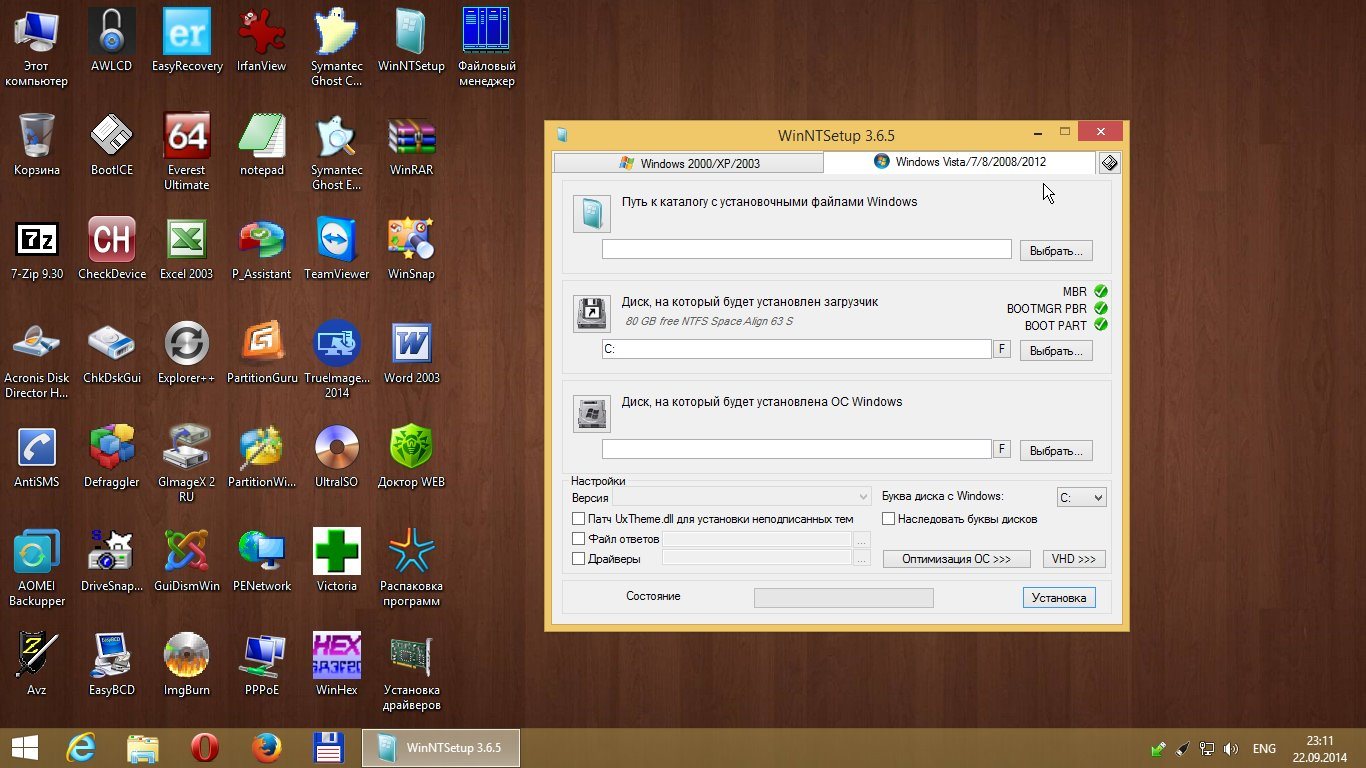The height and width of the screenshot is (768, 1366).
Task: Select the Доктор WEB icon
Action: [x=411, y=457]
